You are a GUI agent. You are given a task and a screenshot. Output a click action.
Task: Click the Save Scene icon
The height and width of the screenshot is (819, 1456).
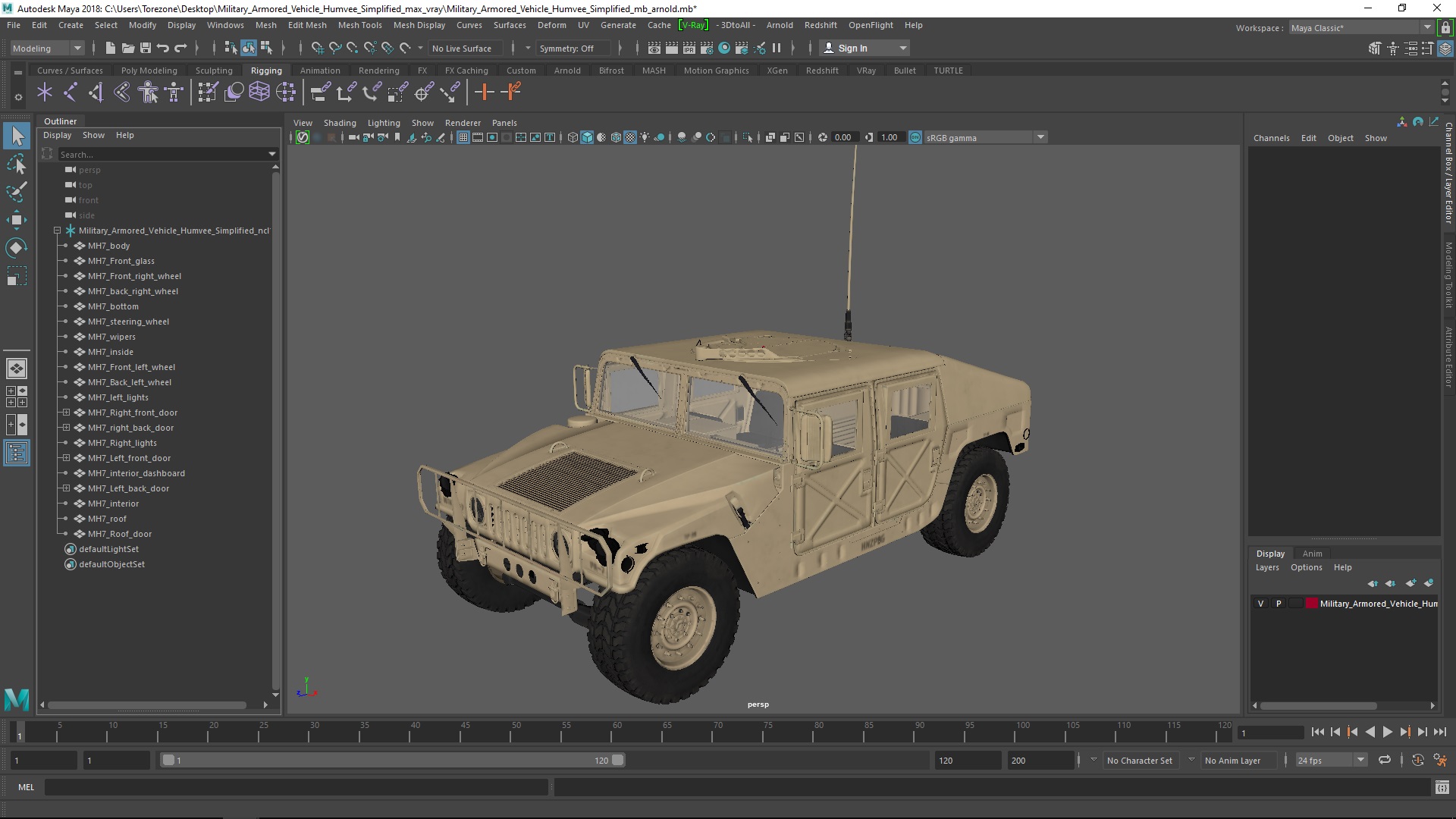pyautogui.click(x=146, y=48)
